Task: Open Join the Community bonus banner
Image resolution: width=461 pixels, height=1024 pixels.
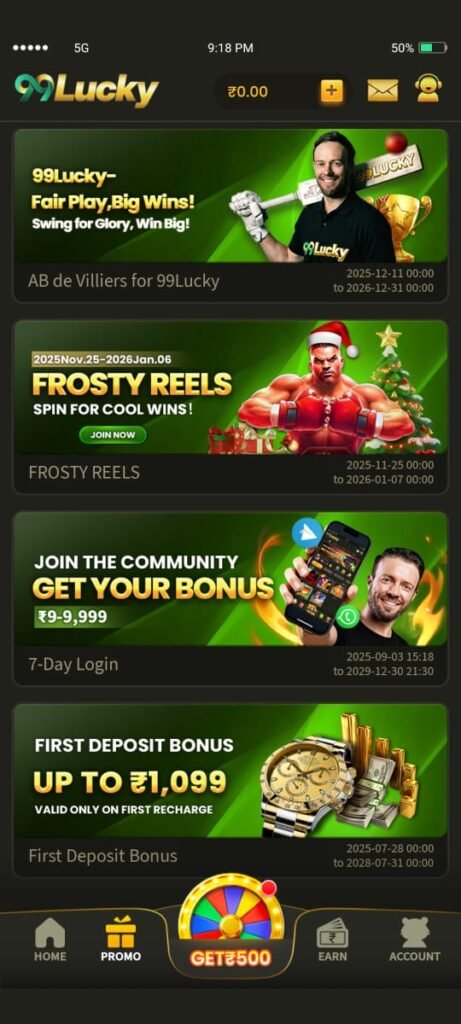Action: coord(230,579)
